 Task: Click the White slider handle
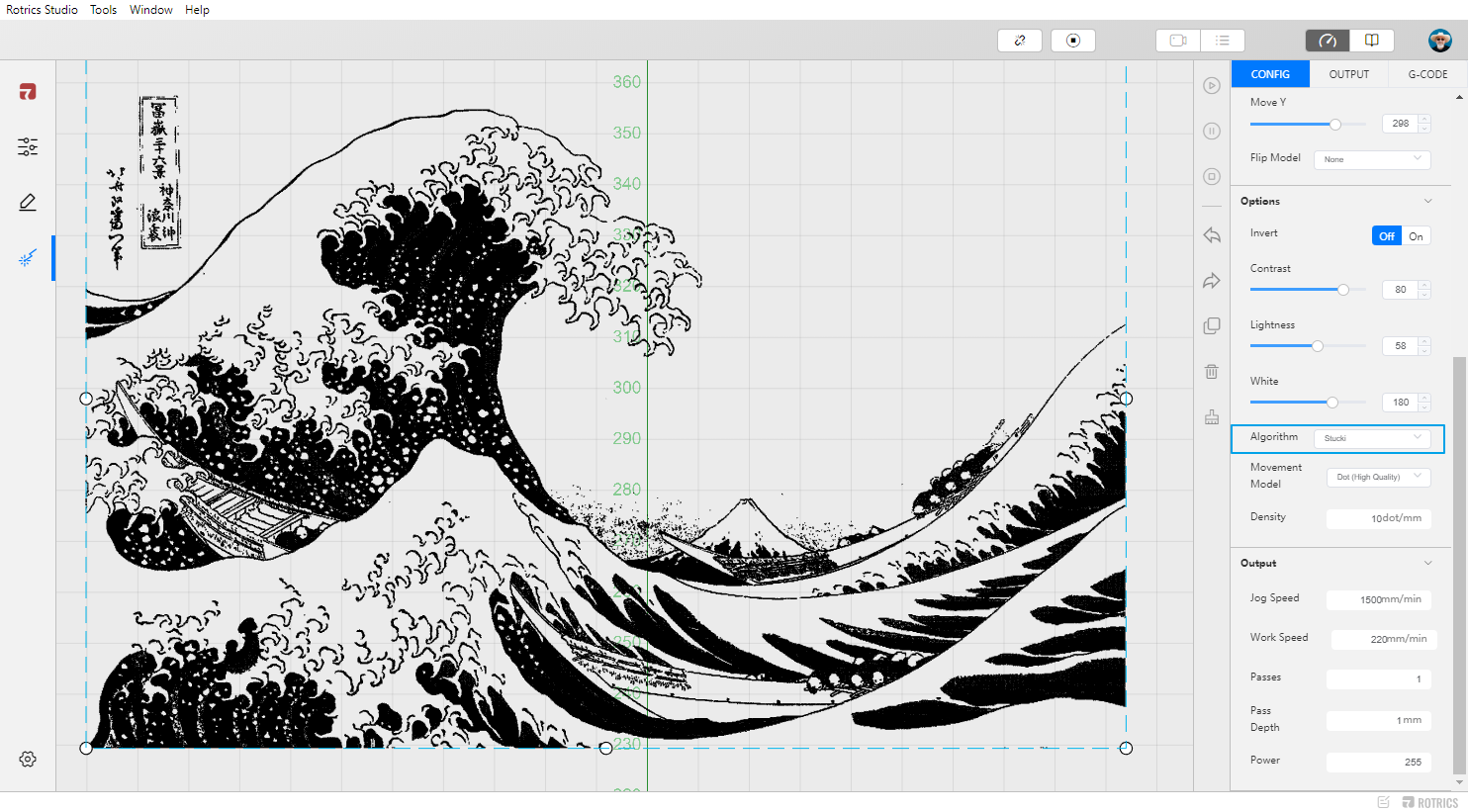coord(1332,403)
